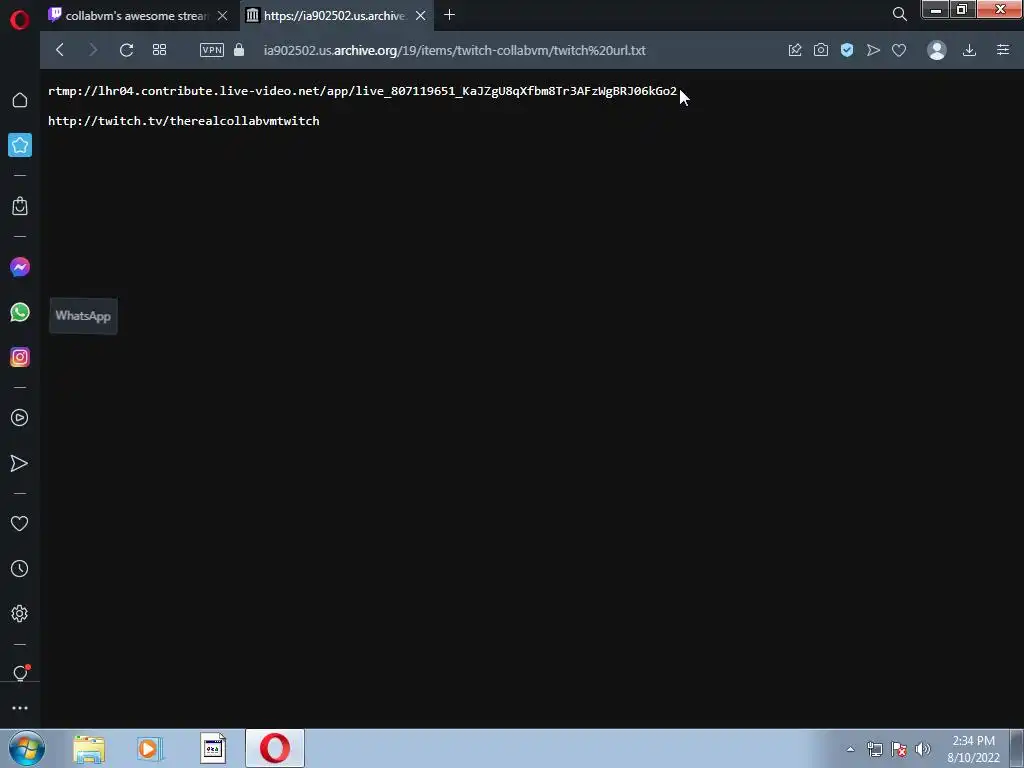Reload the current page
1024x768 pixels.
pos(127,50)
